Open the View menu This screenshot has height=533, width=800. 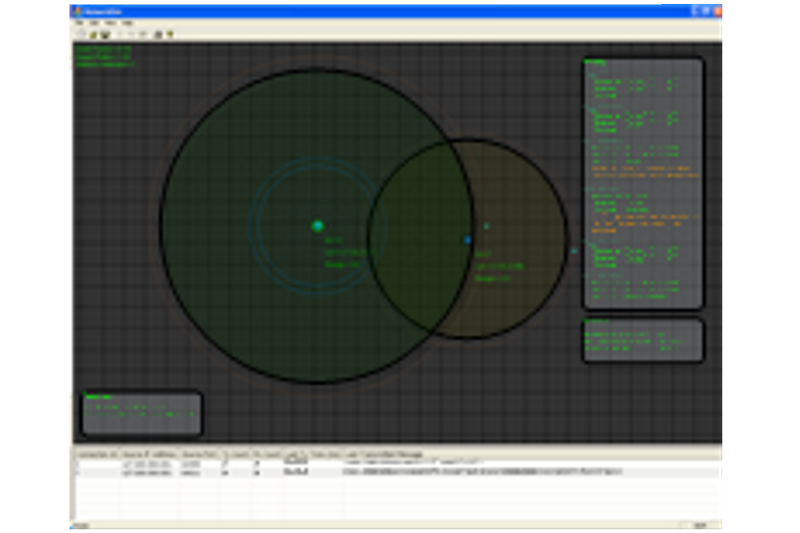click(x=110, y=23)
